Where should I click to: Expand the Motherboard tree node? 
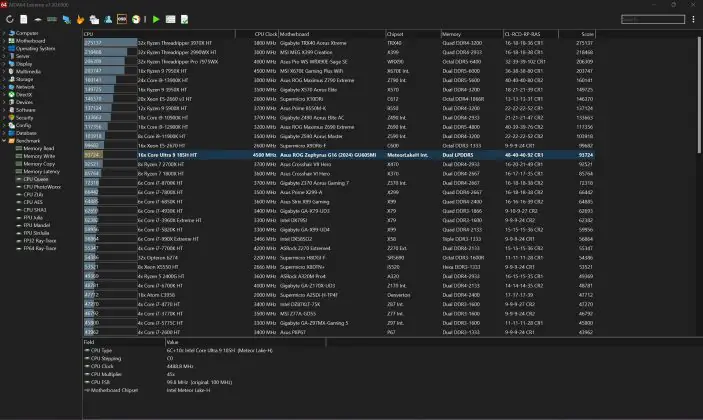click(4, 41)
